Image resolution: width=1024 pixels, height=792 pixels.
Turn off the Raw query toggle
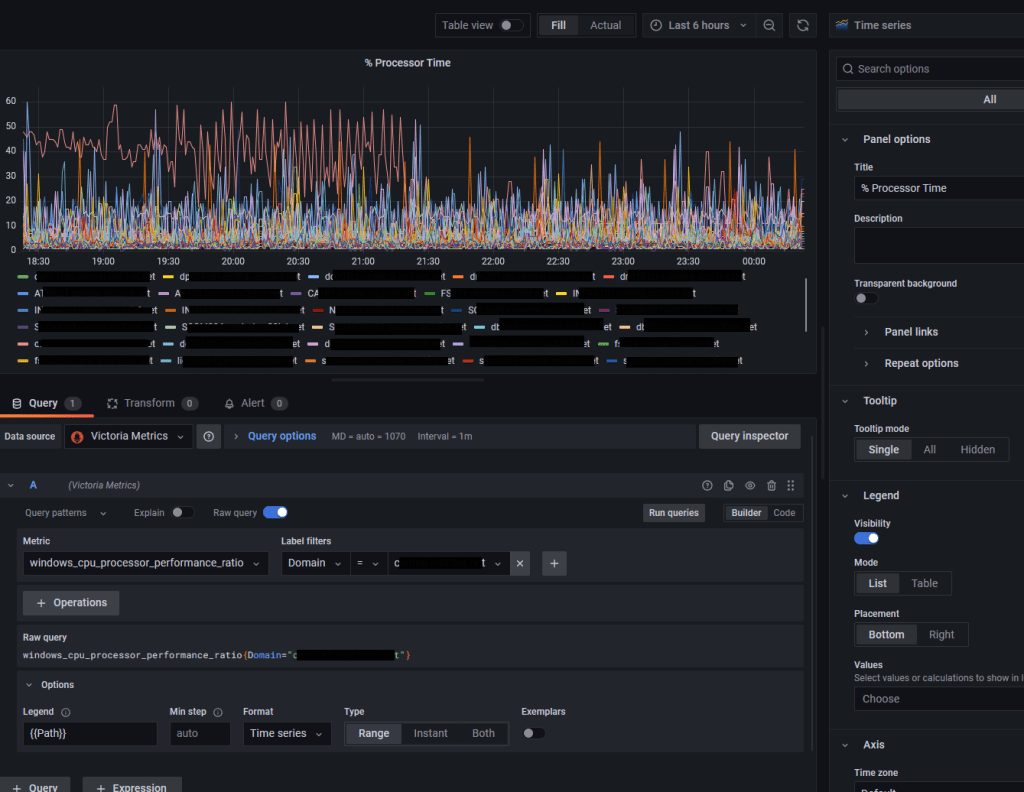coord(275,512)
